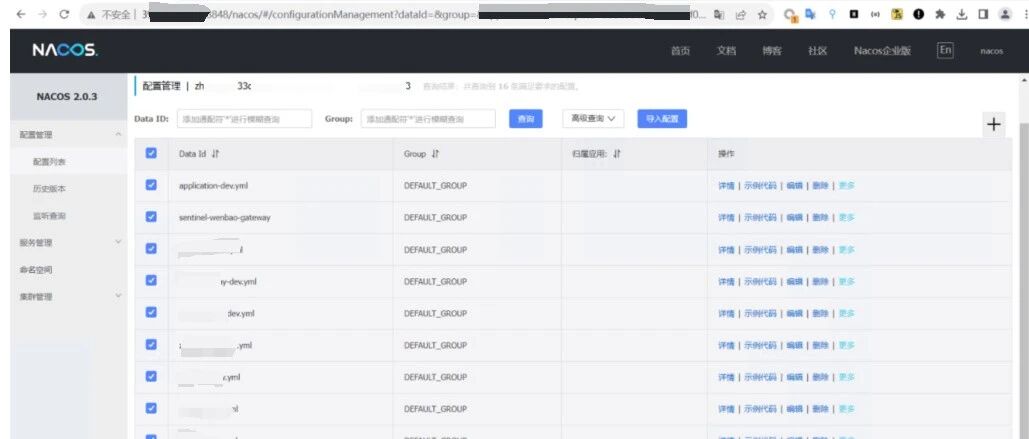Uncheck the sentinel-wenbao-gateway row checkbox
This screenshot has width=1029, height=439.
(152, 217)
